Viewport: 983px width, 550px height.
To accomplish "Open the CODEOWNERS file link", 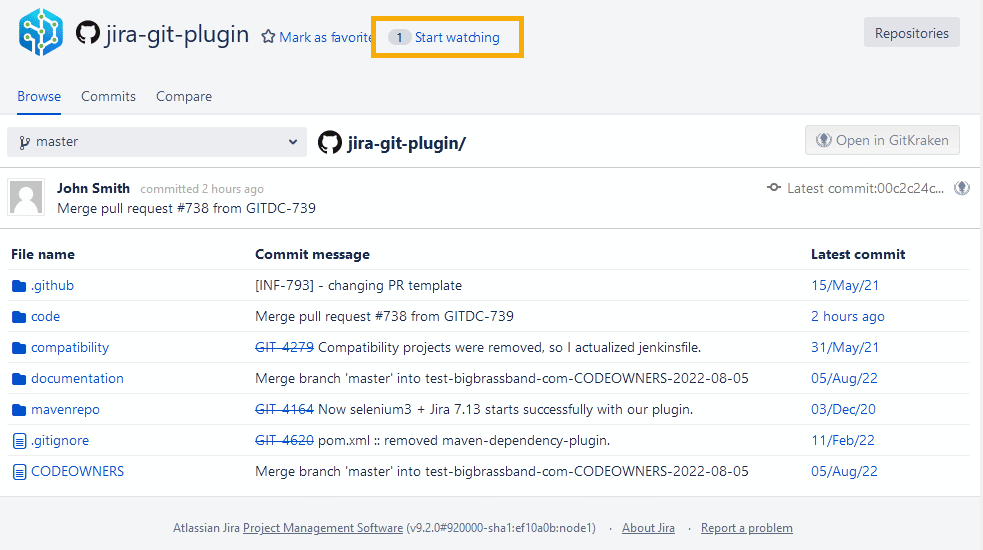I will 77,471.
